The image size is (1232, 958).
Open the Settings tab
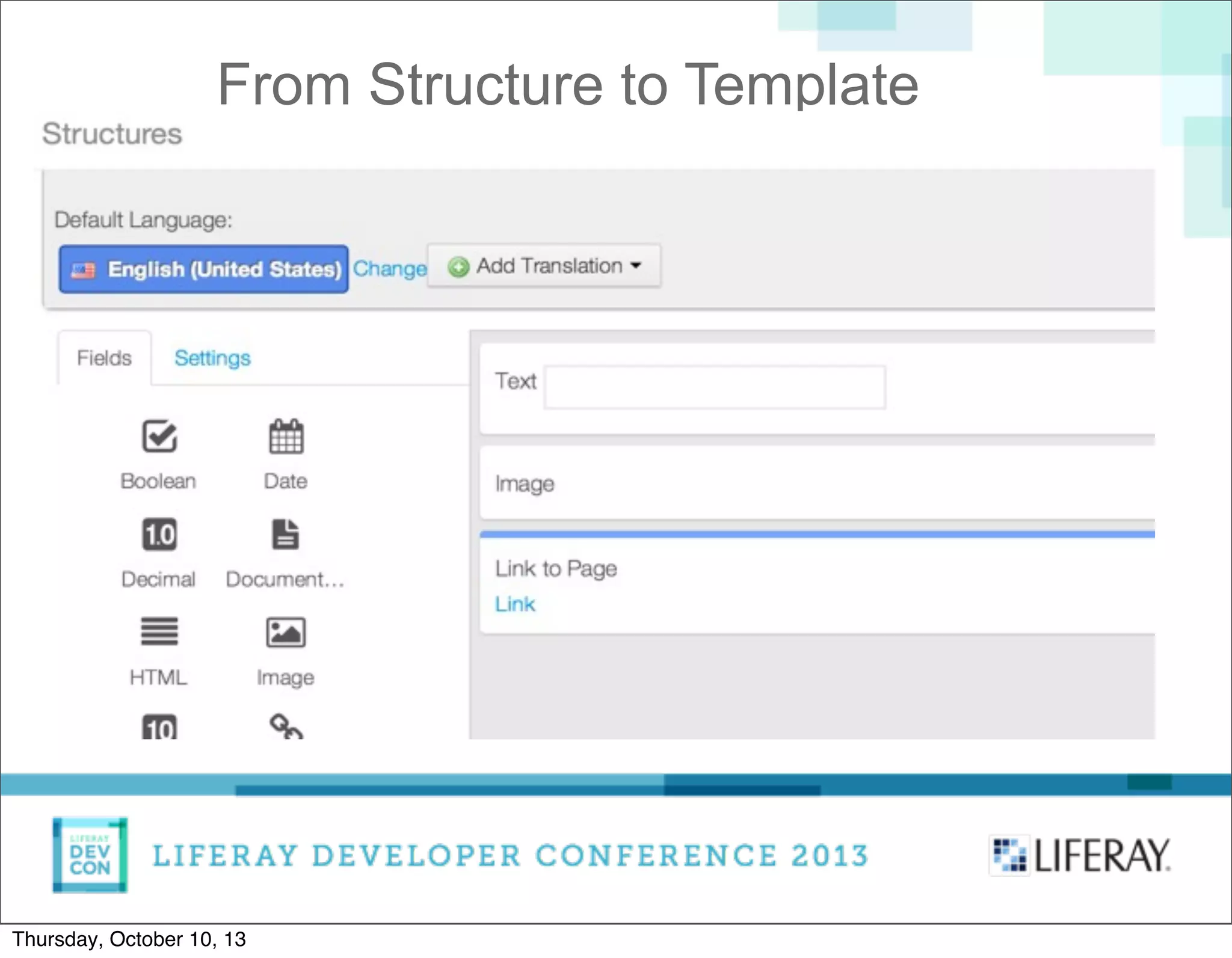click(212, 358)
